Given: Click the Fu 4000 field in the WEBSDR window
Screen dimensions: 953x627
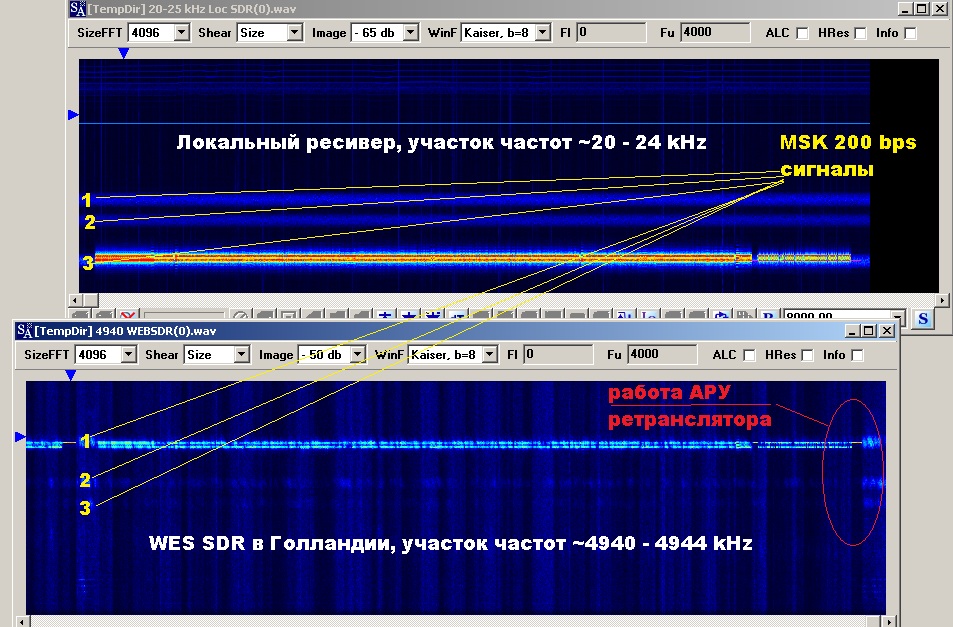Looking at the screenshot, I should coord(661,354).
